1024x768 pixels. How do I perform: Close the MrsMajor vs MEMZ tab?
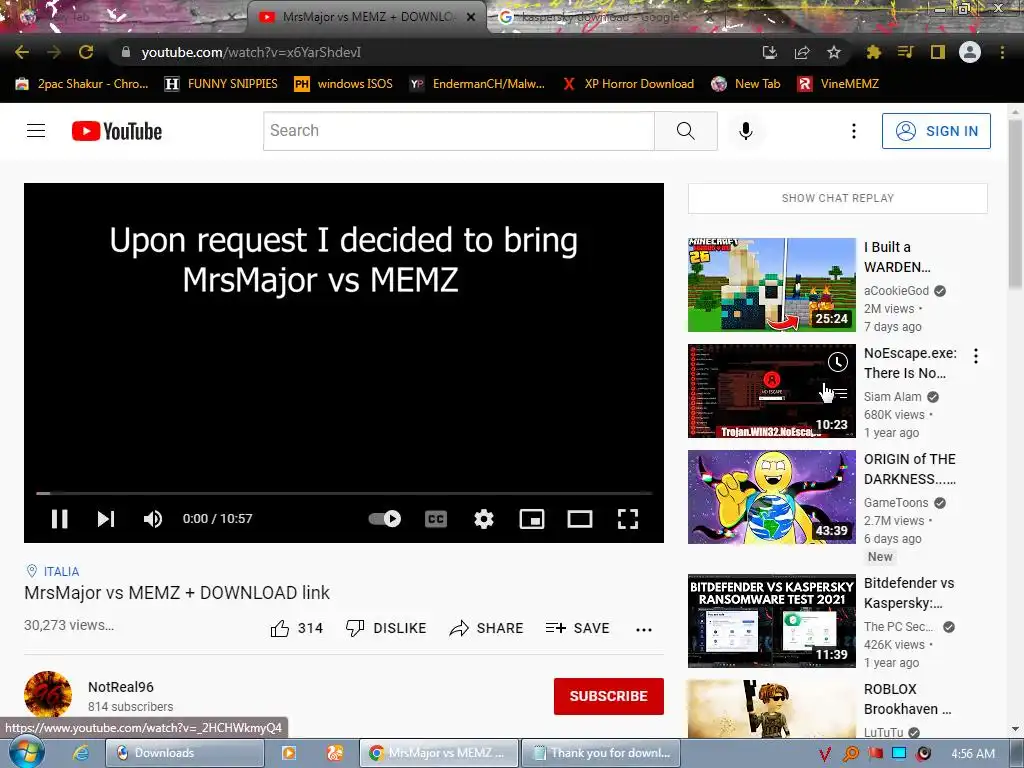coord(471,18)
